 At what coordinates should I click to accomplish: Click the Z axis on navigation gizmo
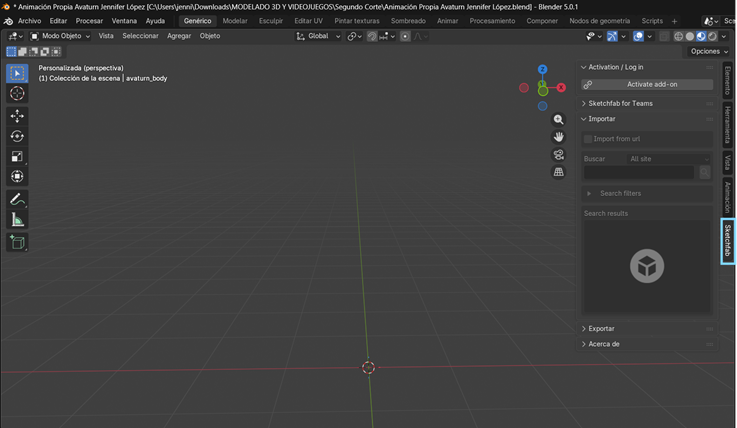[542, 69]
